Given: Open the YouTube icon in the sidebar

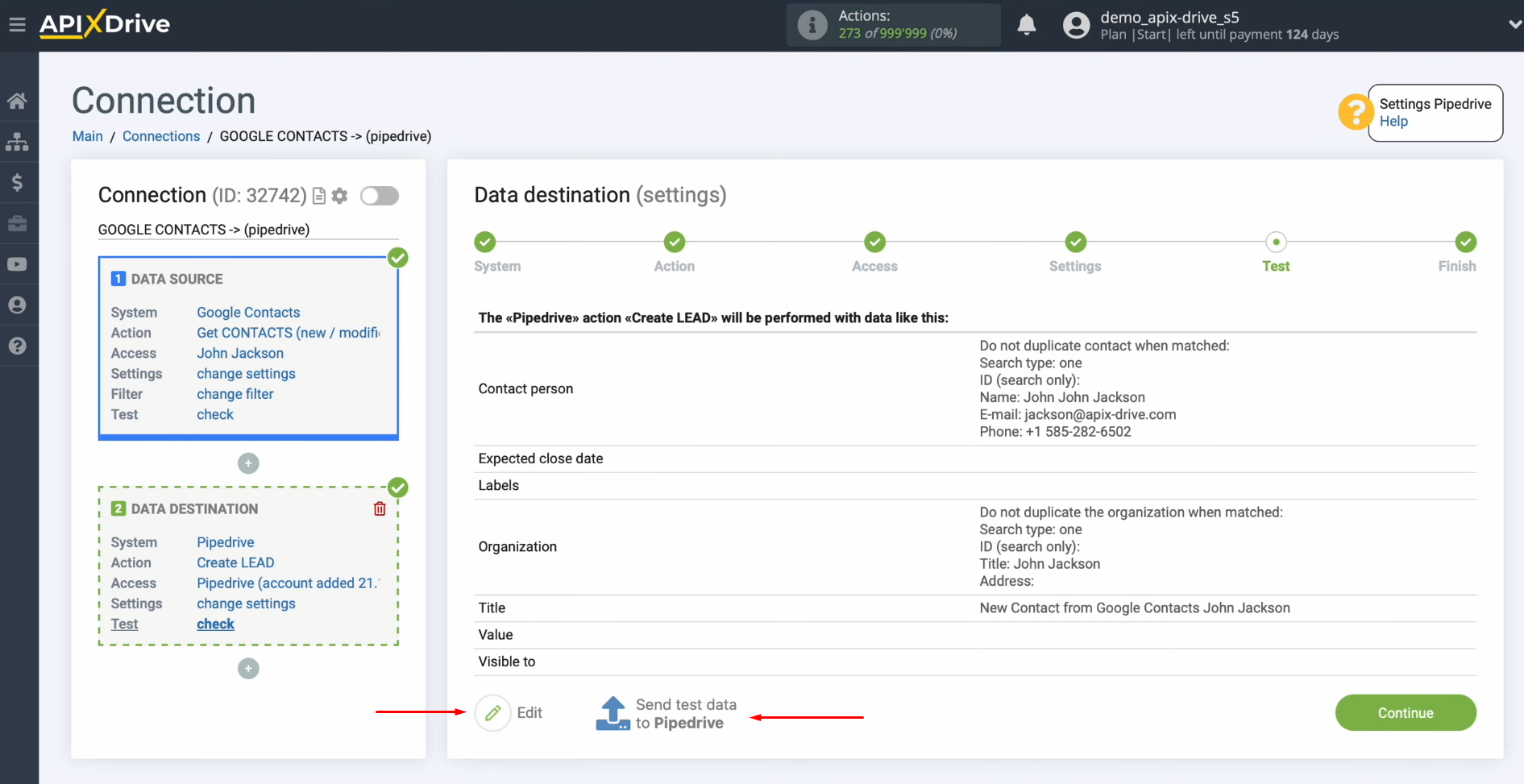Looking at the screenshot, I should (x=18, y=264).
